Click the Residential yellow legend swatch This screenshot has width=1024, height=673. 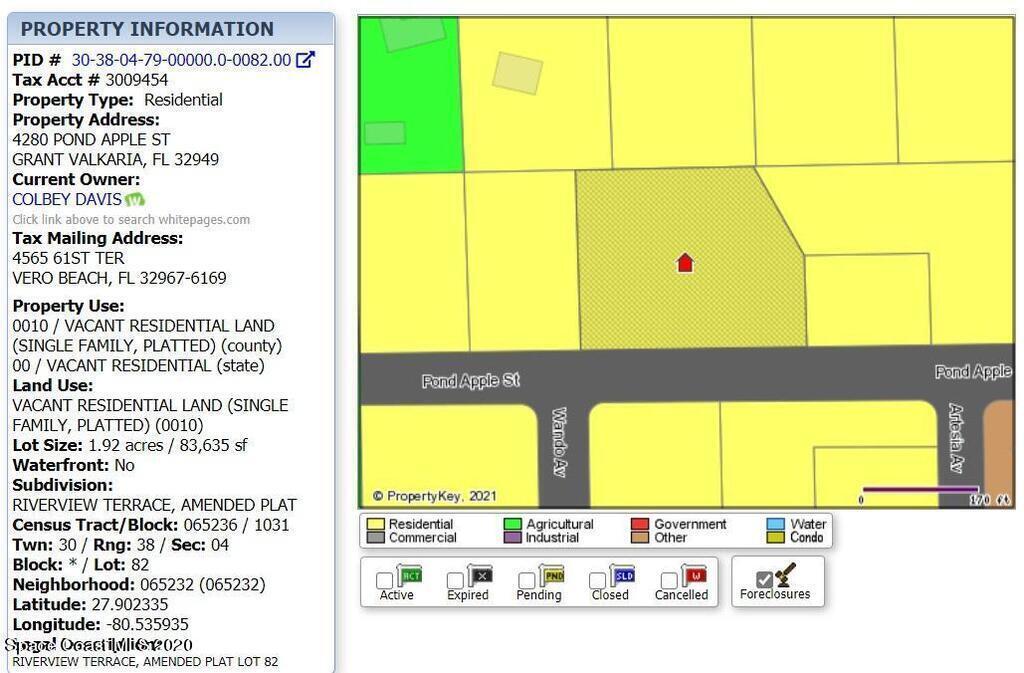[x=375, y=524]
